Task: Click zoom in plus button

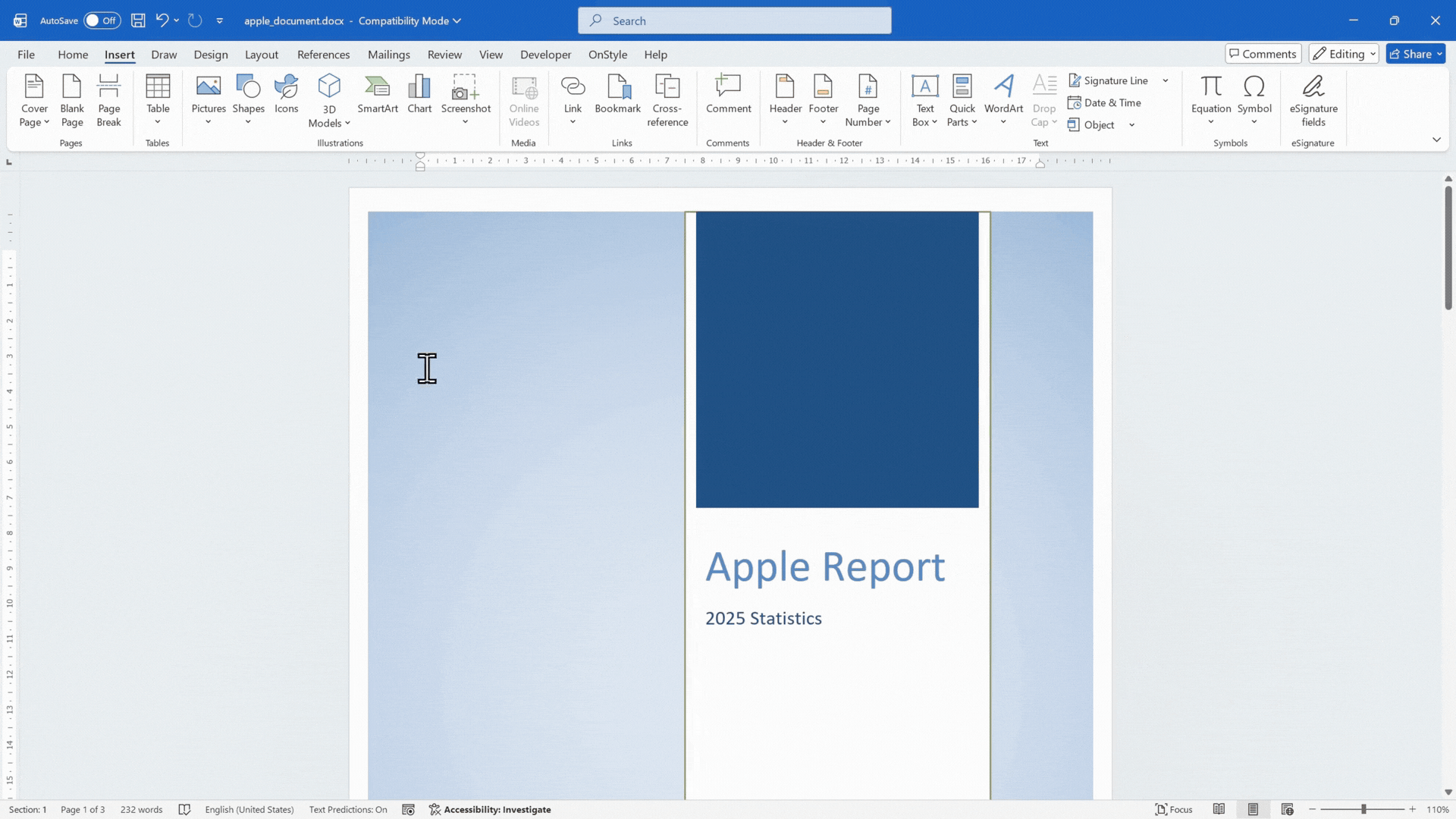Action: coord(1413,809)
